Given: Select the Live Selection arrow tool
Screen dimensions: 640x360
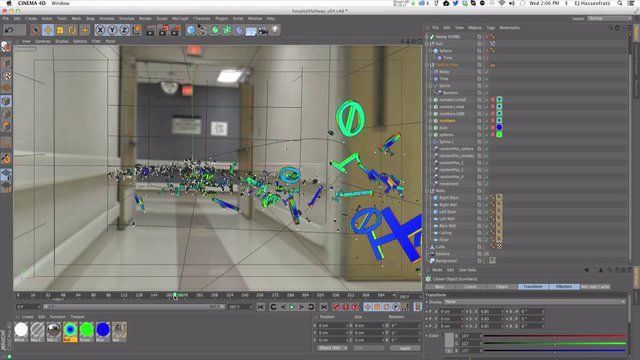Looking at the screenshot, I should tap(36, 30).
